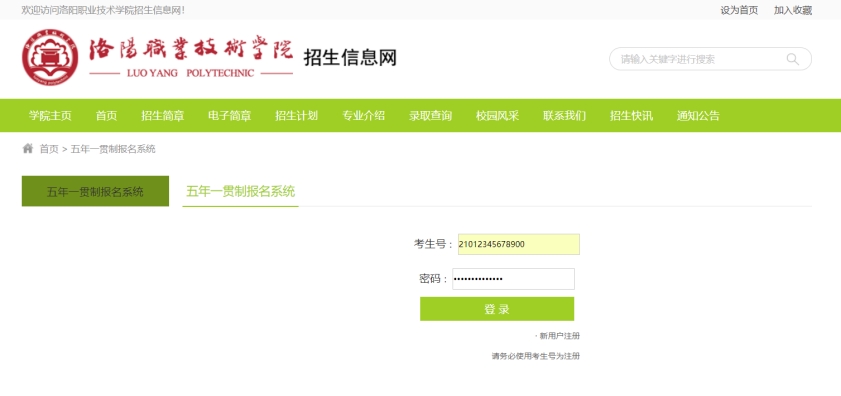Screen dimensions: 841x396
Task: Open the 招生简章 menu item
Action: [x=163, y=115]
